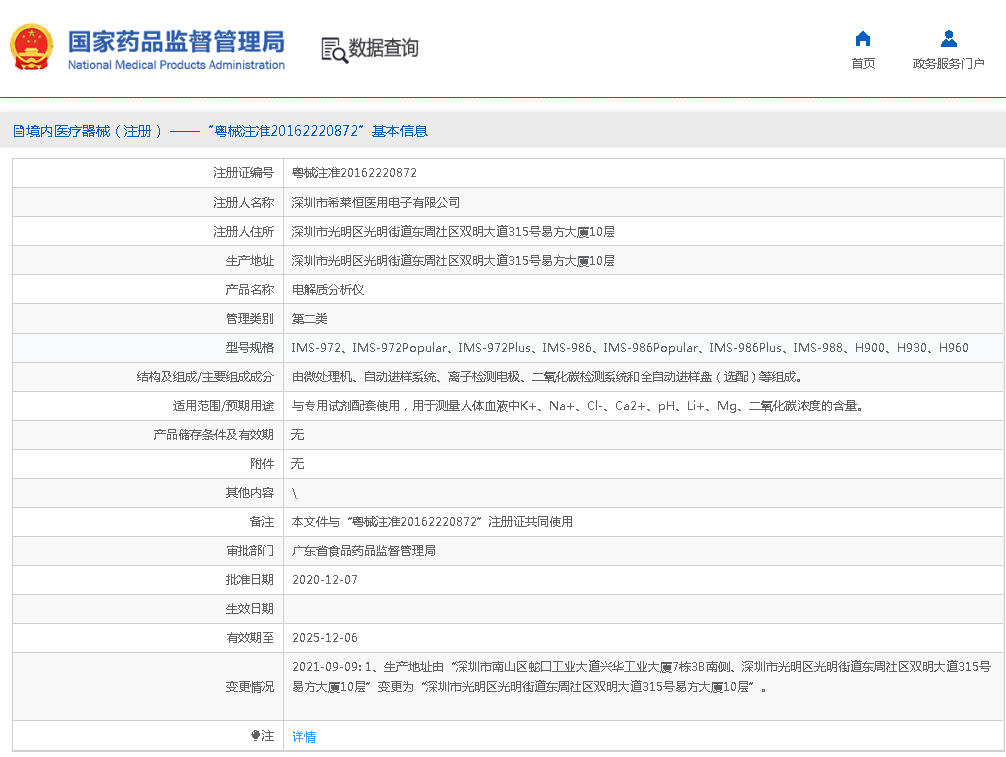
Task: Click the 境内医疗器械（注册）heading text
Action: click(x=94, y=131)
